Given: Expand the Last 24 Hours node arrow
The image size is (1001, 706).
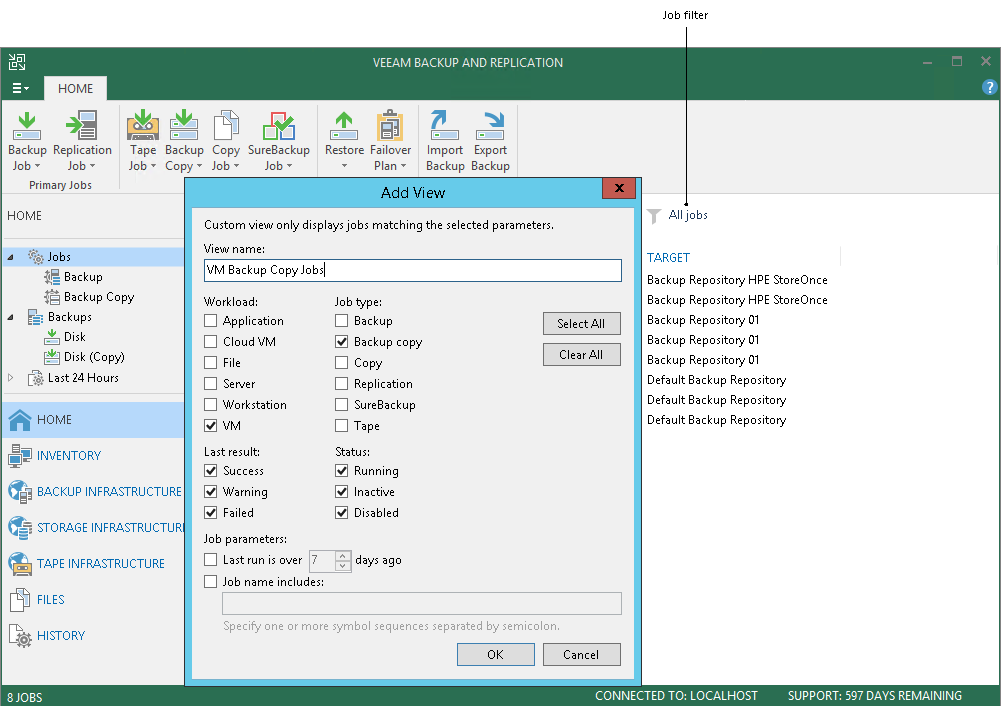Looking at the screenshot, I should pos(10,378).
